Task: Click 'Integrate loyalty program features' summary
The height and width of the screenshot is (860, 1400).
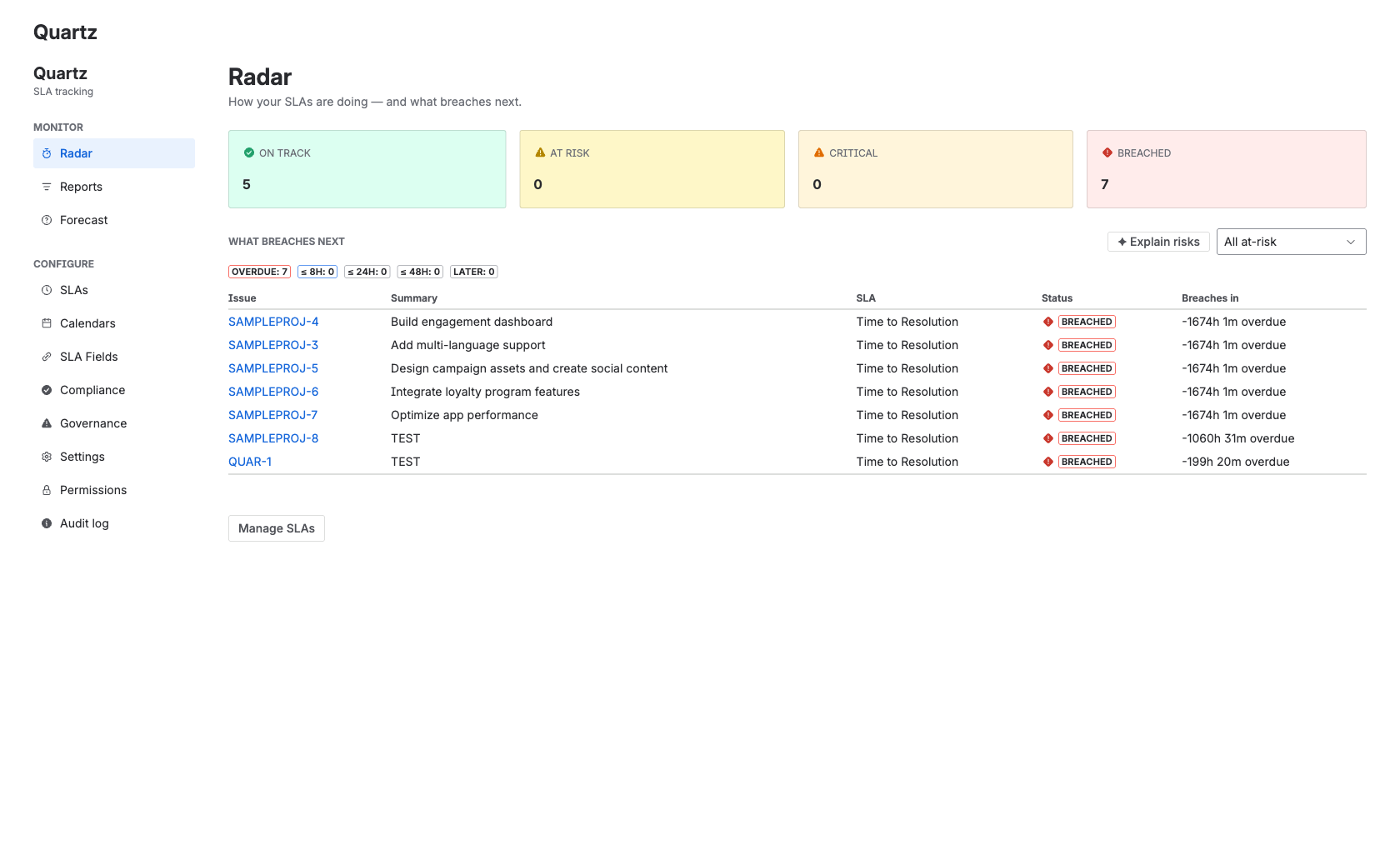Action: [x=485, y=392]
